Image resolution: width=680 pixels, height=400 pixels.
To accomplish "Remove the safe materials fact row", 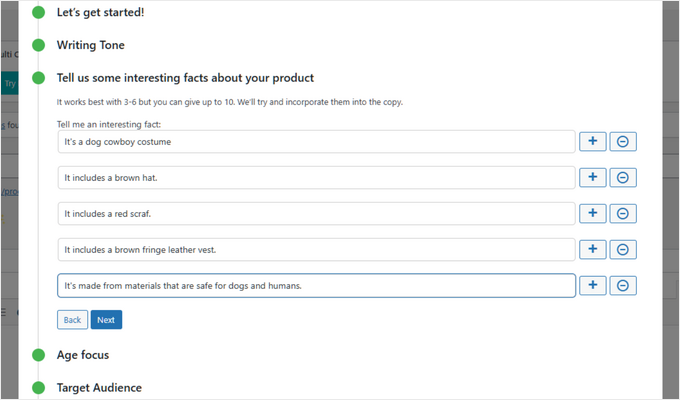I will pos(622,286).
